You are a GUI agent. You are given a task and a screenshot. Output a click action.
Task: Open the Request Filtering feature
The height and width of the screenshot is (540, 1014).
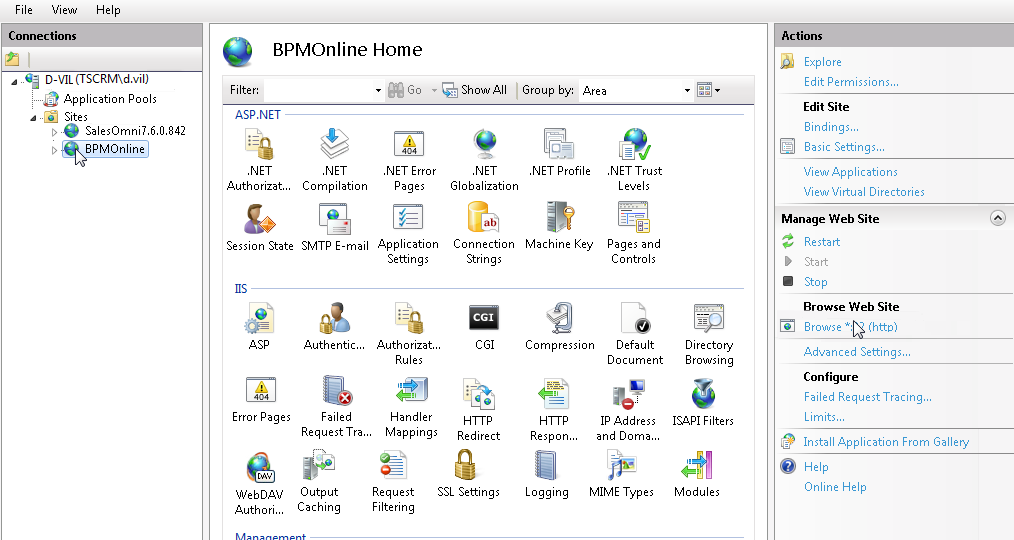click(393, 482)
